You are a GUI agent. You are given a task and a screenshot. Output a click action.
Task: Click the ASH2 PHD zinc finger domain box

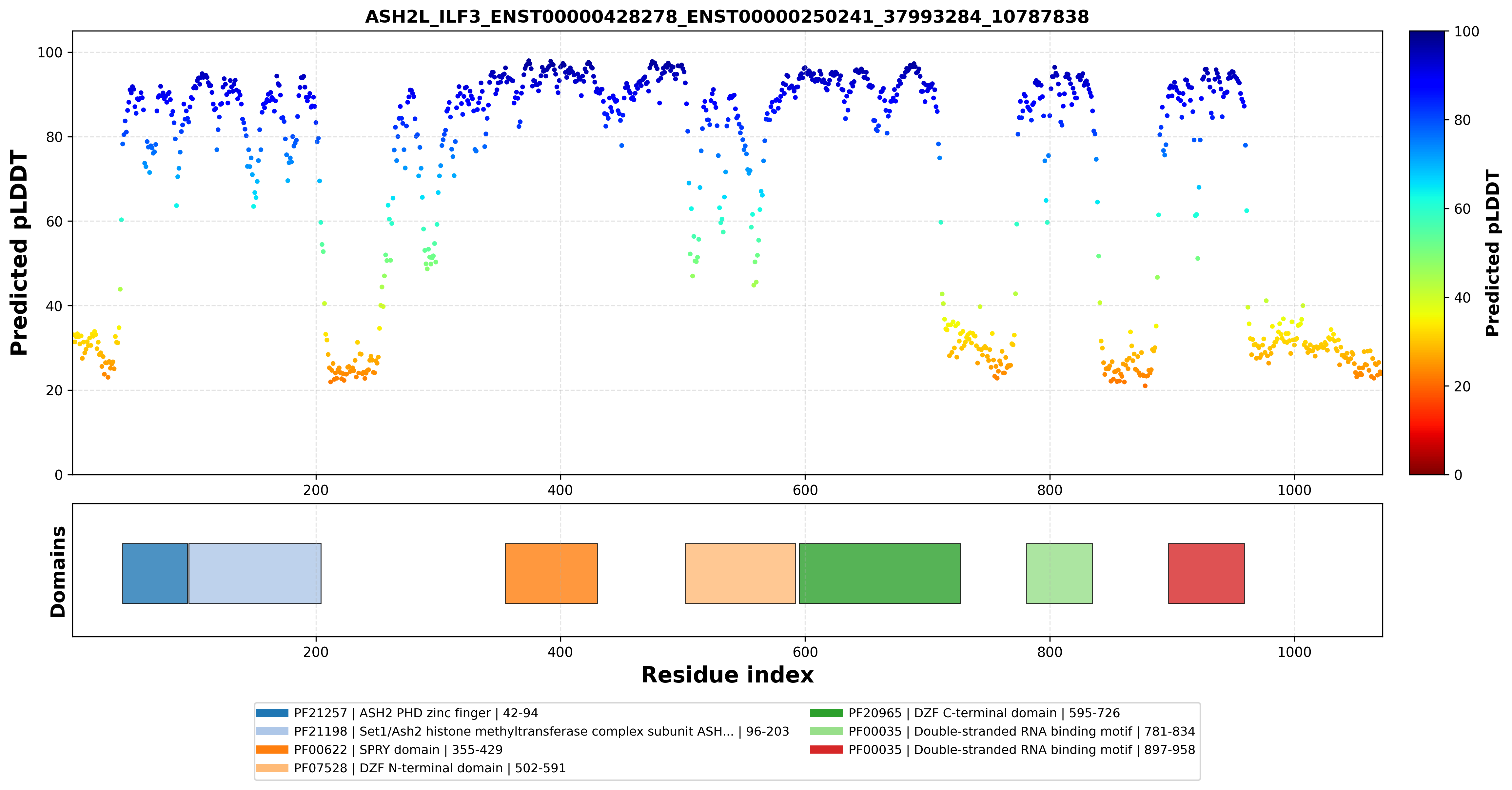(x=155, y=573)
